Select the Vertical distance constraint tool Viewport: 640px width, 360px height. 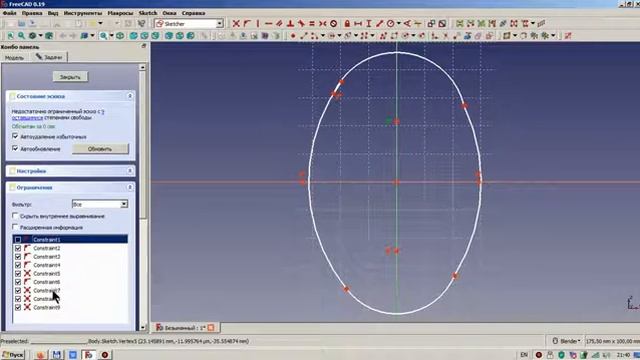(369, 24)
